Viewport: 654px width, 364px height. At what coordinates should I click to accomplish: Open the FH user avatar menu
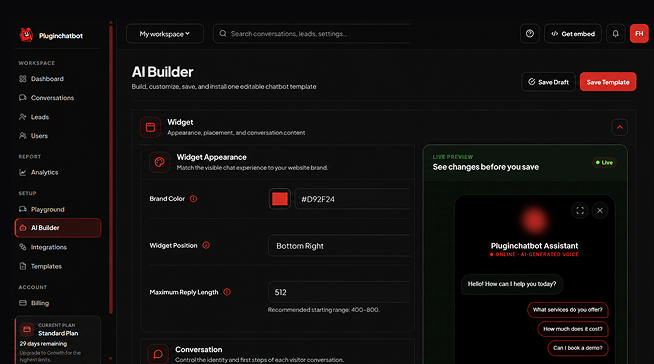click(639, 34)
